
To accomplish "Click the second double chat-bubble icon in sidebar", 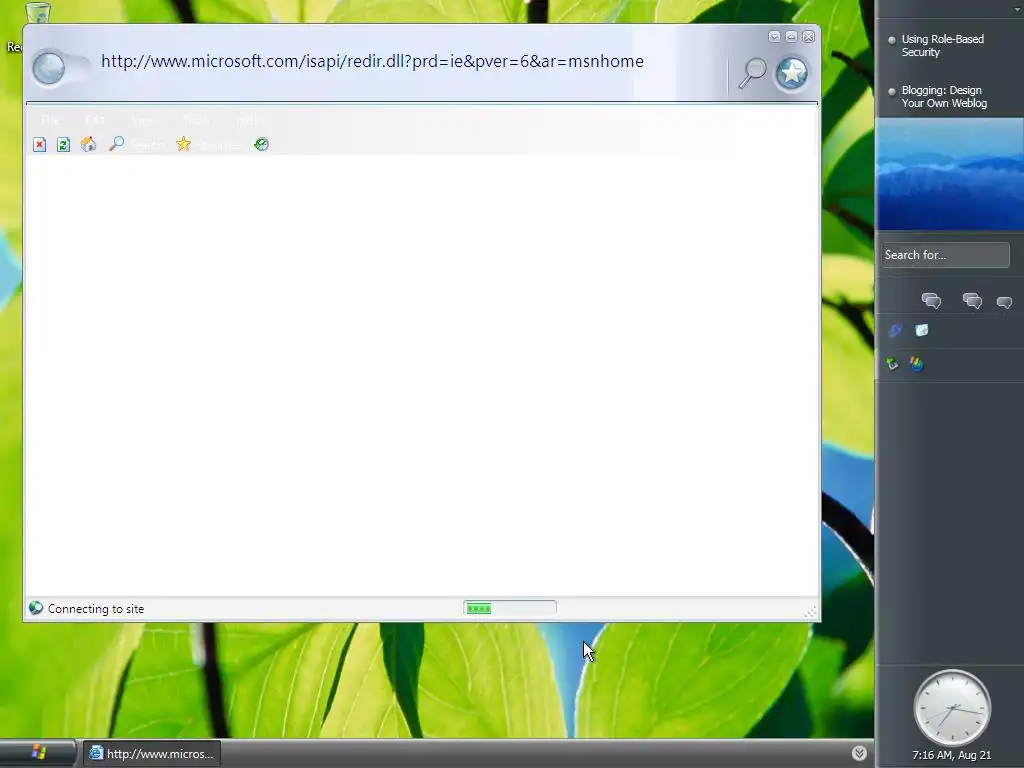I will (x=972, y=300).
